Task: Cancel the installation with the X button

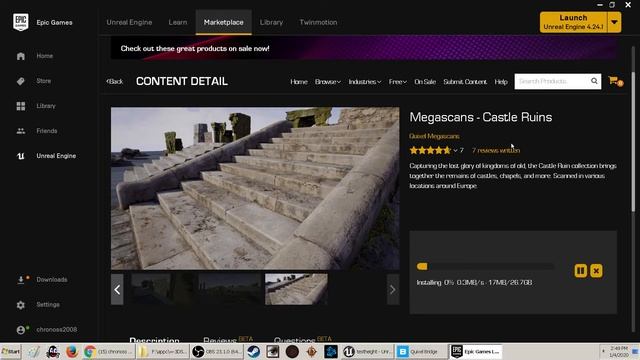Action: [x=596, y=271]
